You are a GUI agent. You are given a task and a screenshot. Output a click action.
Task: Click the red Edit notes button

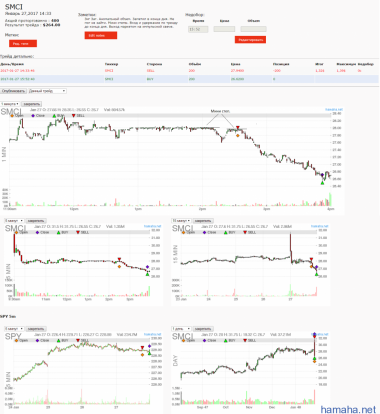tap(101, 35)
